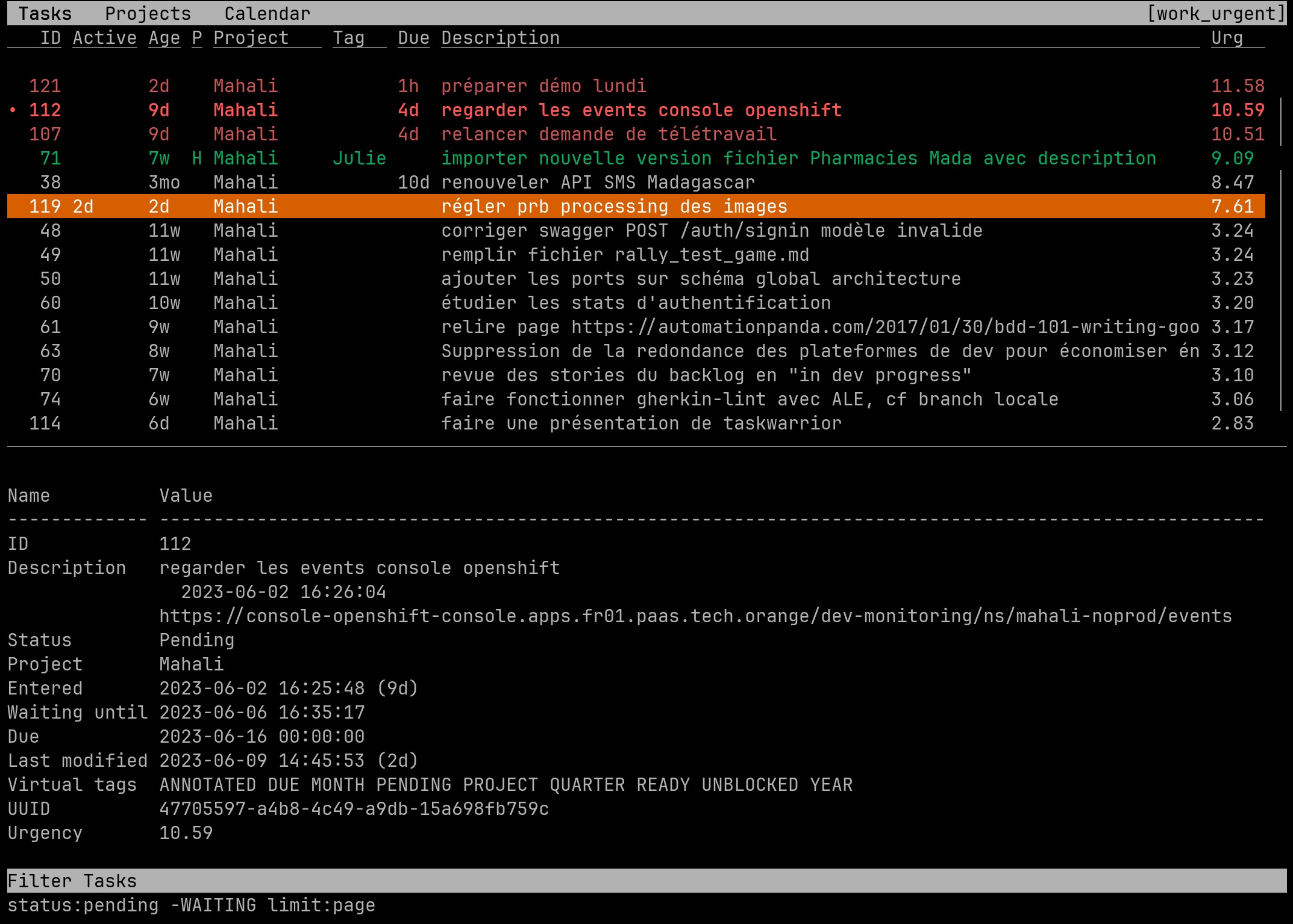Screen dimensions: 1293x924
Task: Click the status:pending filter input line
Action: click(192, 905)
